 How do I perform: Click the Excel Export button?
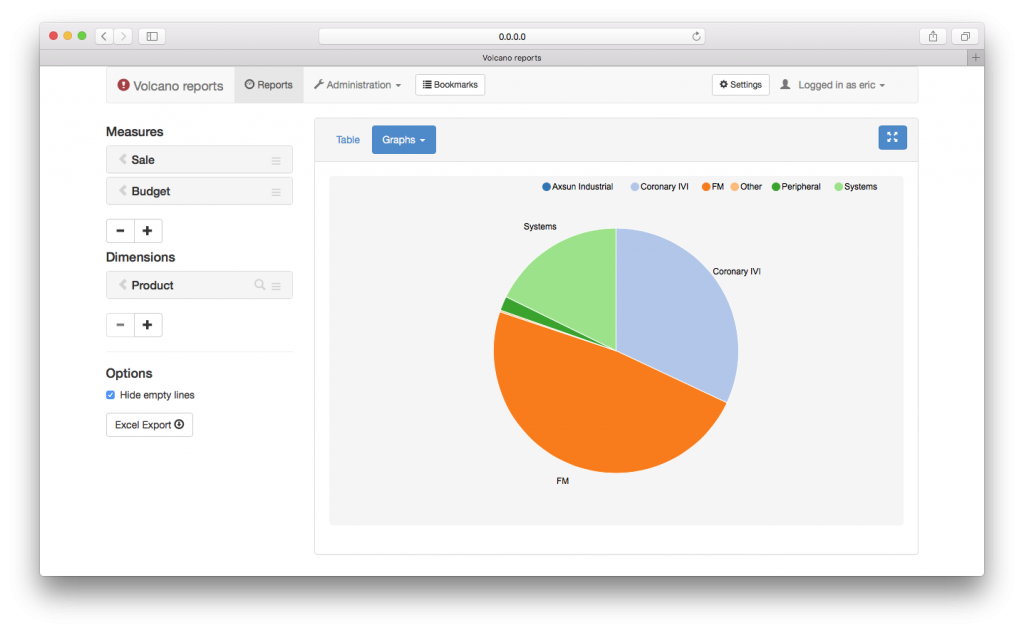click(x=150, y=425)
